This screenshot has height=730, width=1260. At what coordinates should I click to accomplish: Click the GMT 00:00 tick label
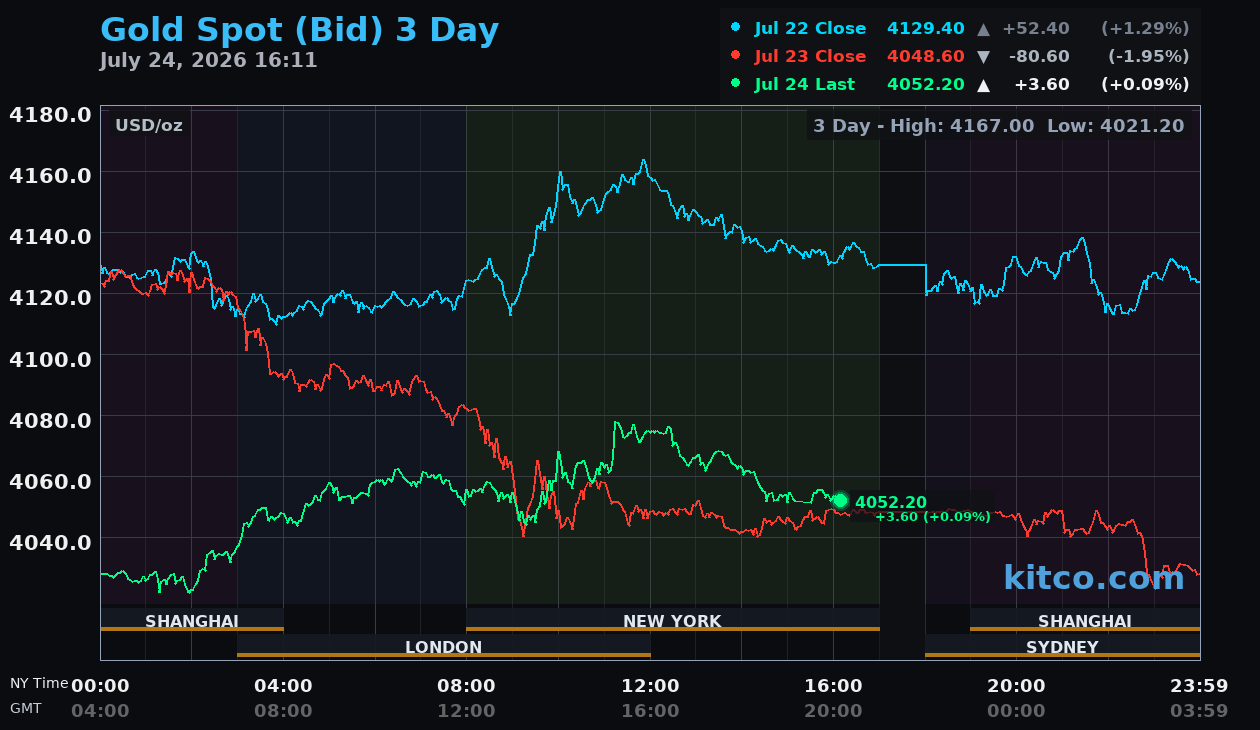point(1016,711)
